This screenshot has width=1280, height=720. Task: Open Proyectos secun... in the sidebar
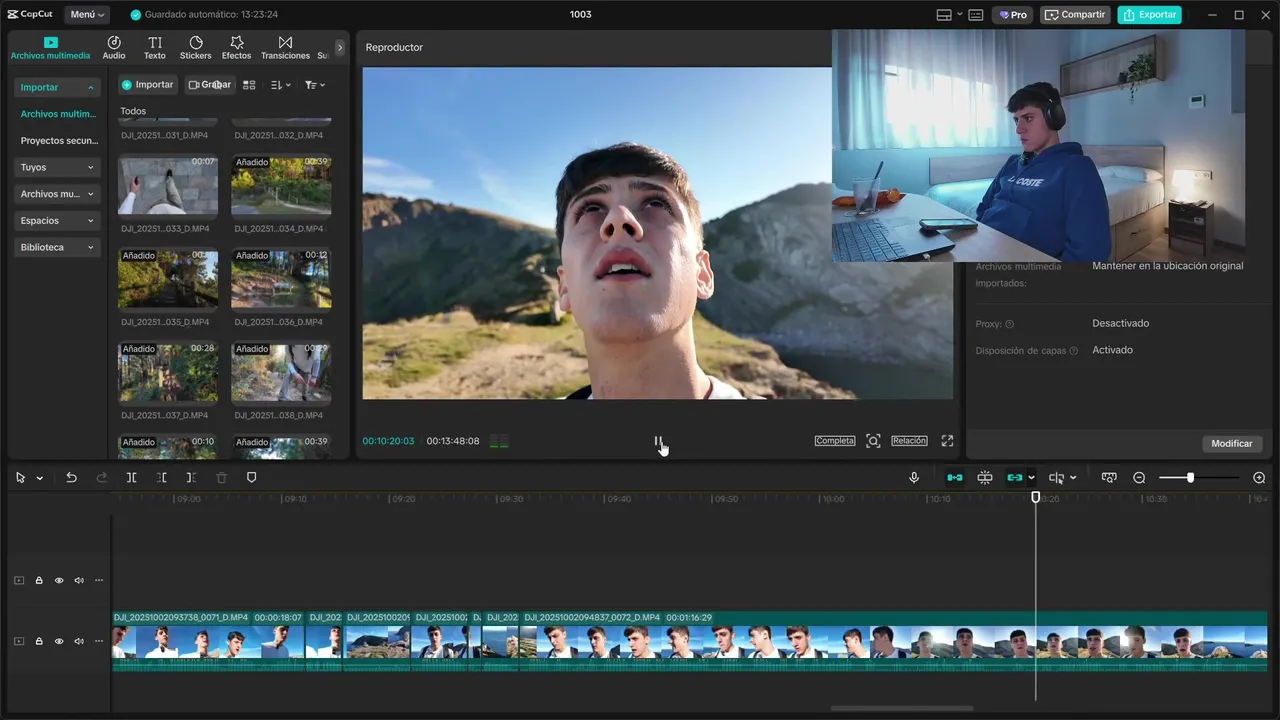pyautogui.click(x=58, y=141)
